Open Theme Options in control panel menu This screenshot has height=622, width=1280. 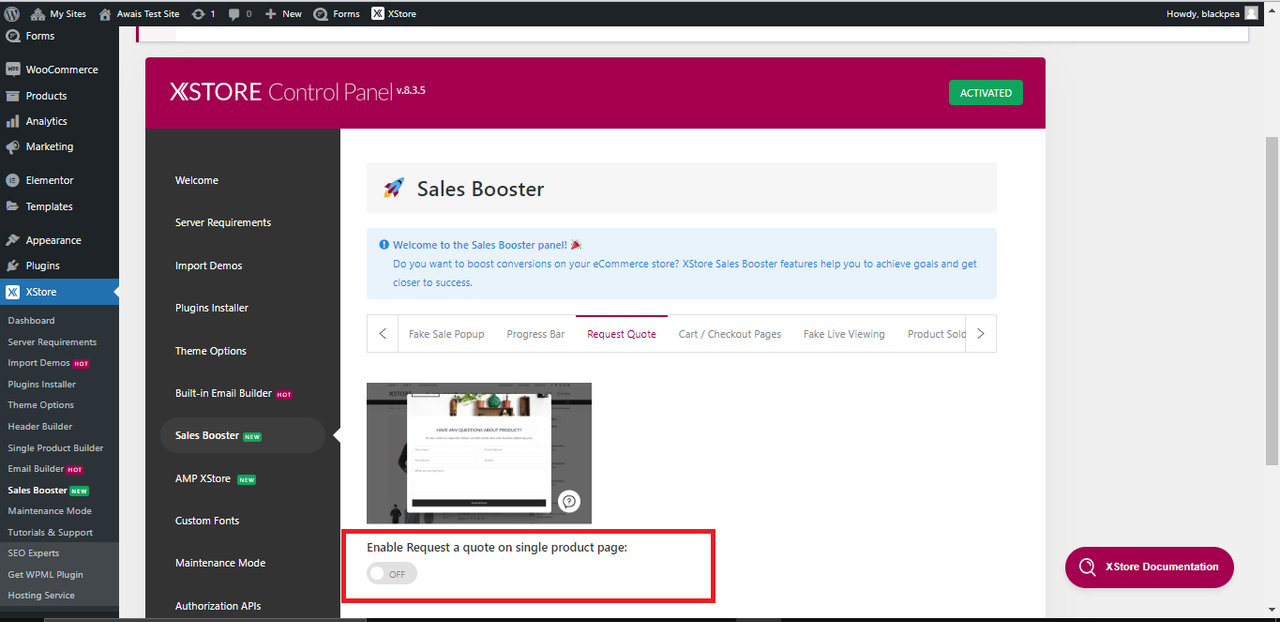211,351
